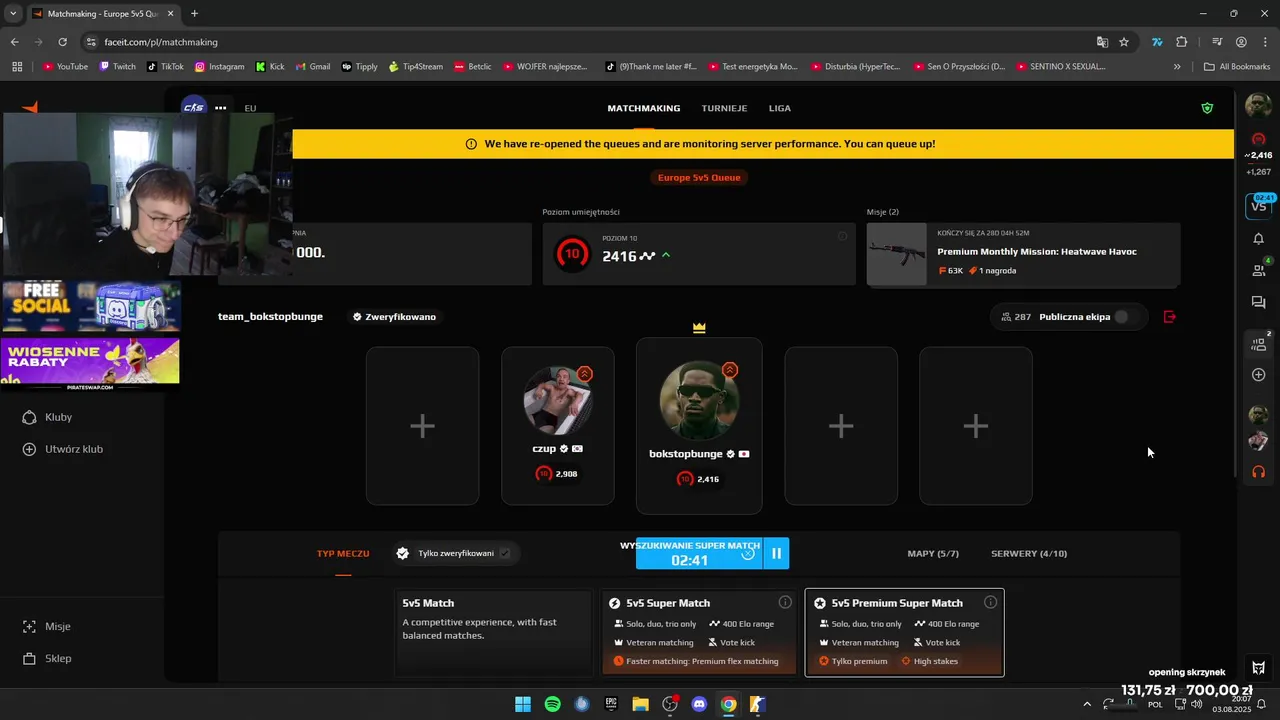Viewport: 1280px width, 720px height.
Task: Open the chat messages icon
Action: click(1258, 302)
